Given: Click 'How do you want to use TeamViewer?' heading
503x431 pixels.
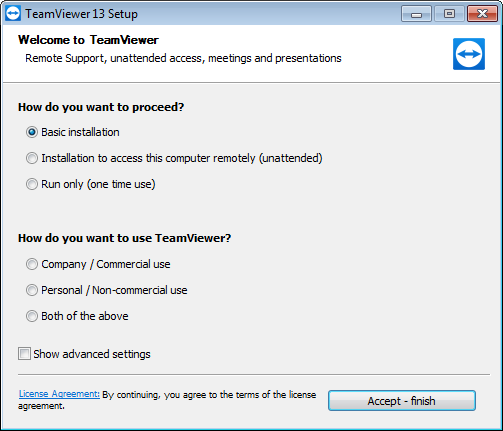Looking at the screenshot, I should click(x=124, y=238).
